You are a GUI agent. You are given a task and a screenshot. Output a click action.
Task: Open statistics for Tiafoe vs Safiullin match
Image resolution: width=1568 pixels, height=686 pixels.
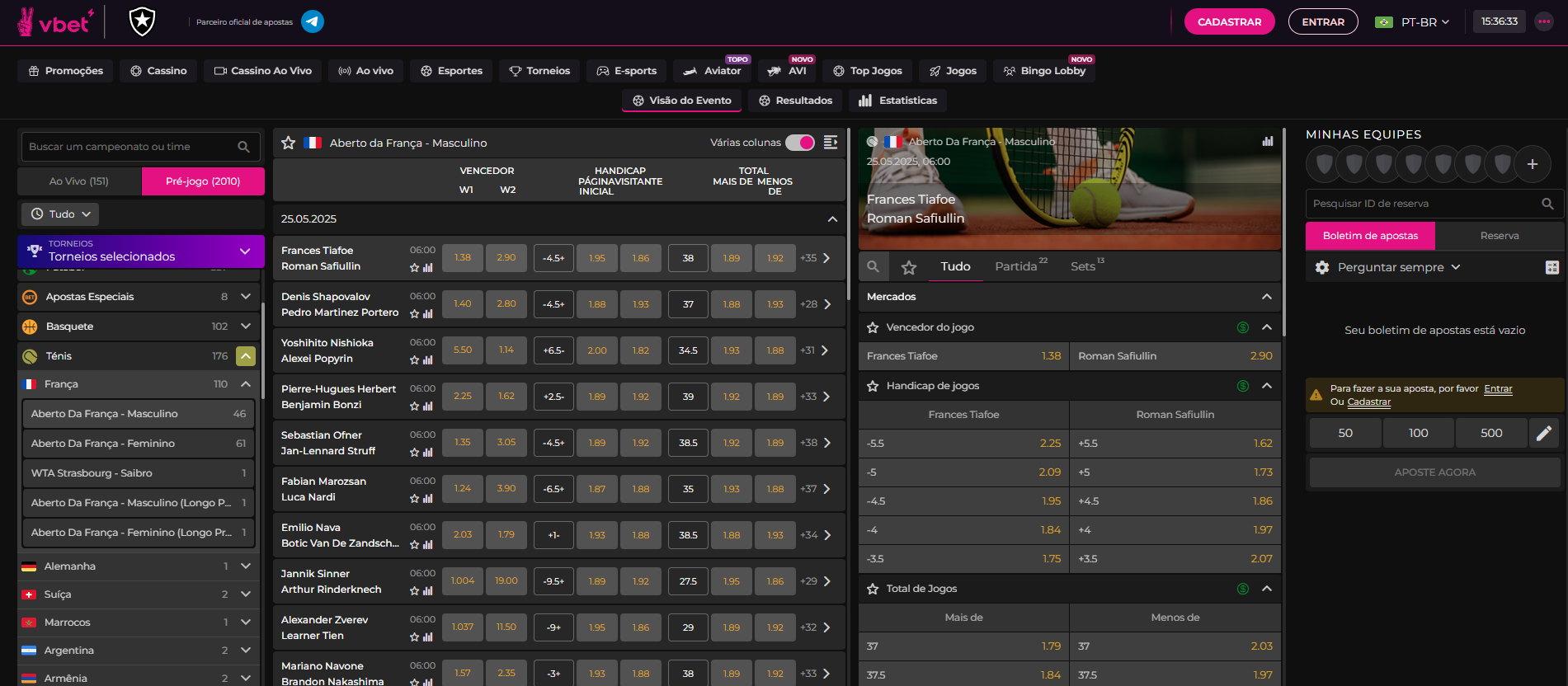pyautogui.click(x=428, y=268)
